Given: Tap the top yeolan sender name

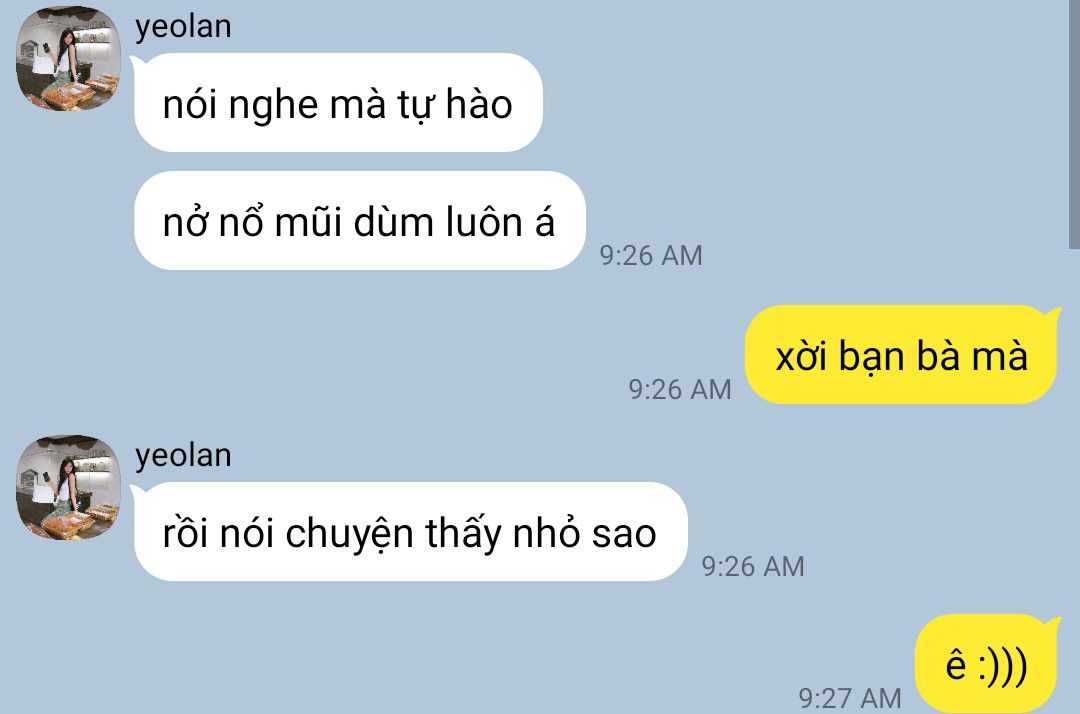Looking at the screenshot, I should 183,27.
